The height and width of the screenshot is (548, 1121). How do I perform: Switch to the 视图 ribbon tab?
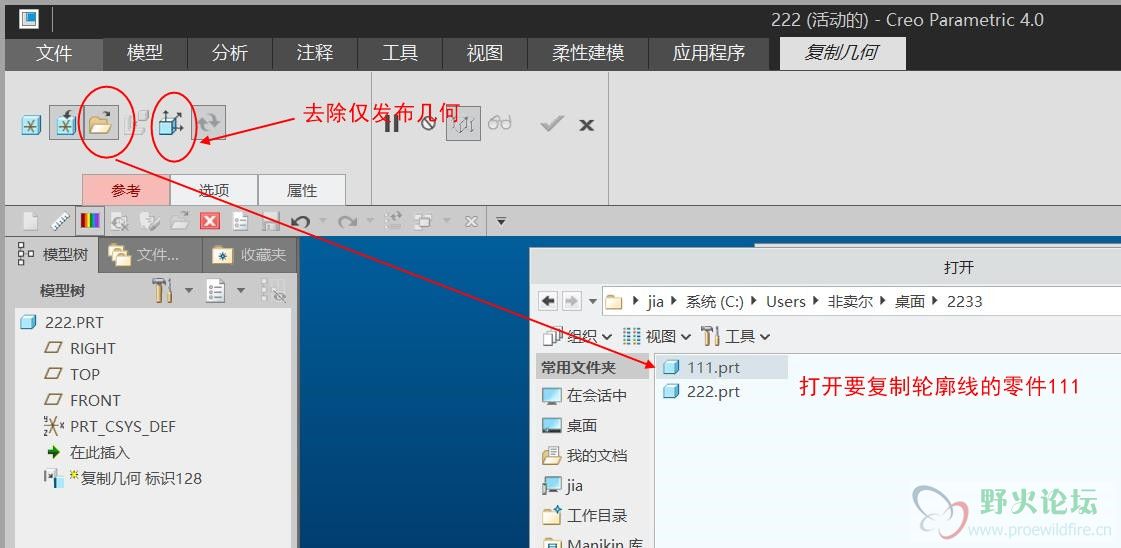[x=485, y=53]
